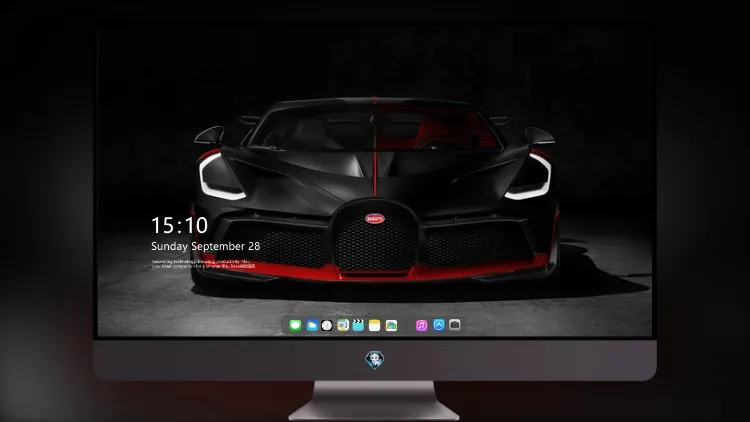Click the robot logo on monitor chin
750x422 pixels.
375,360
